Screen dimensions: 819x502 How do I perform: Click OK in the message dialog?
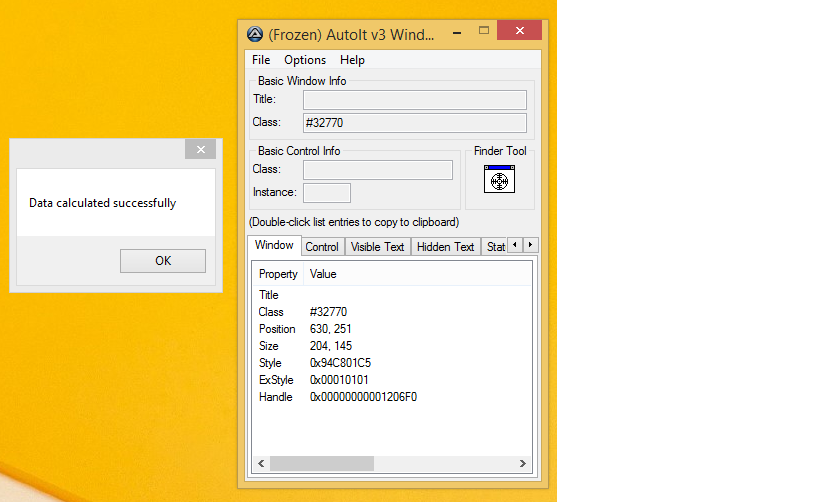coord(163,261)
